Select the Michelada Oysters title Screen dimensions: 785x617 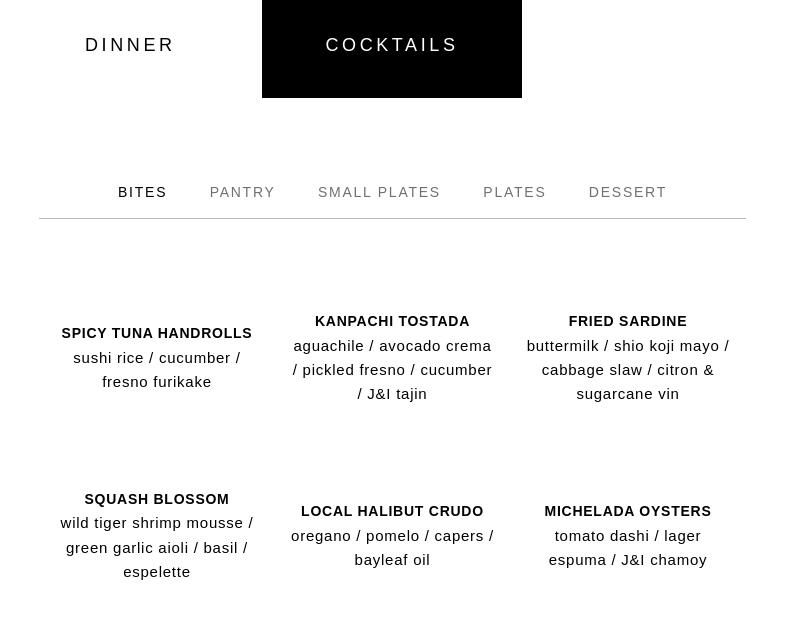point(628,511)
